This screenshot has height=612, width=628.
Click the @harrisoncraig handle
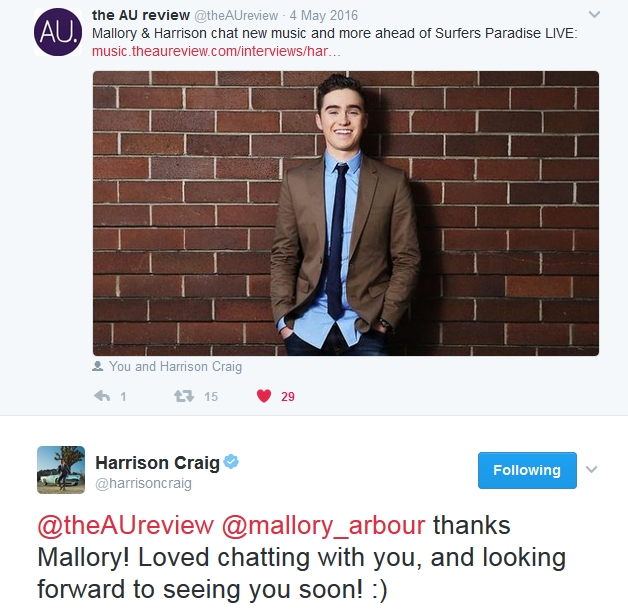143,483
